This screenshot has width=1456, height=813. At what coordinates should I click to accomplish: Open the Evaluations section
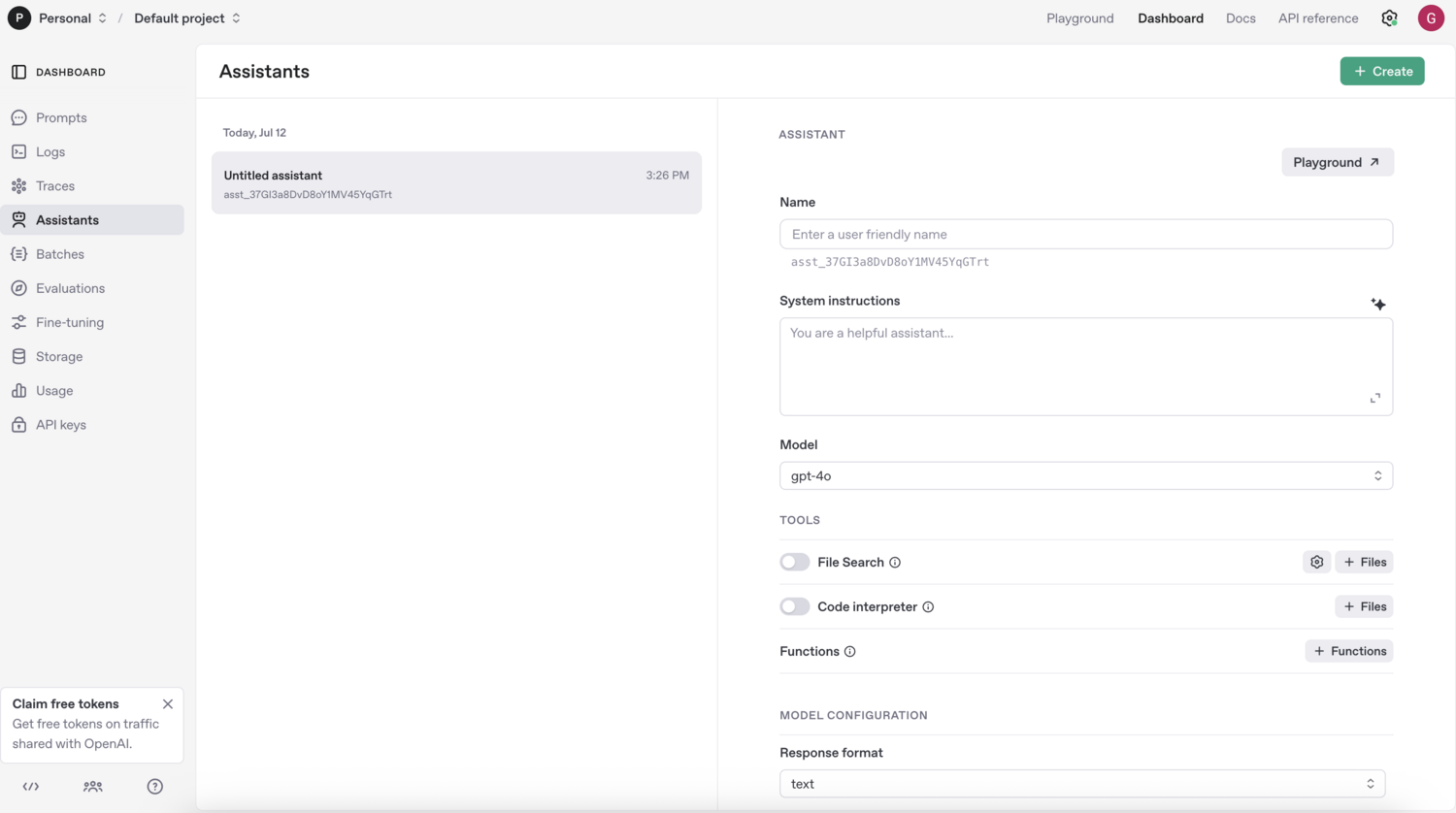(x=71, y=287)
